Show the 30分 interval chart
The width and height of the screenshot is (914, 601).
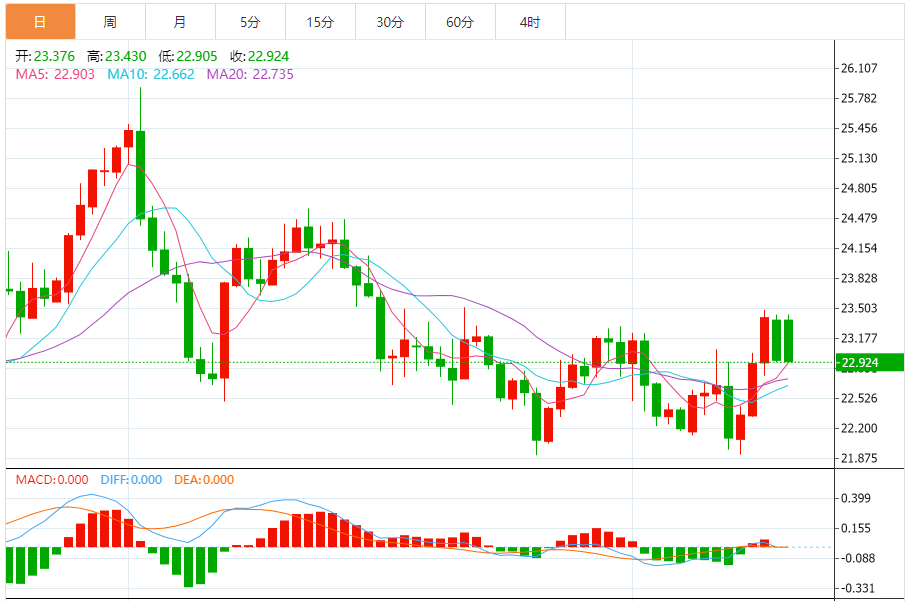click(x=390, y=22)
